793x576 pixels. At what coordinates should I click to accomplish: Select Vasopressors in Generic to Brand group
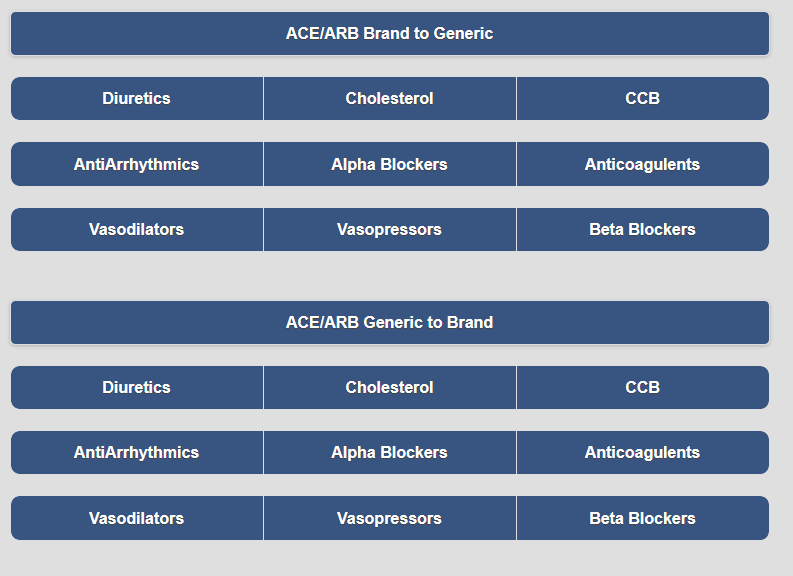click(x=389, y=518)
